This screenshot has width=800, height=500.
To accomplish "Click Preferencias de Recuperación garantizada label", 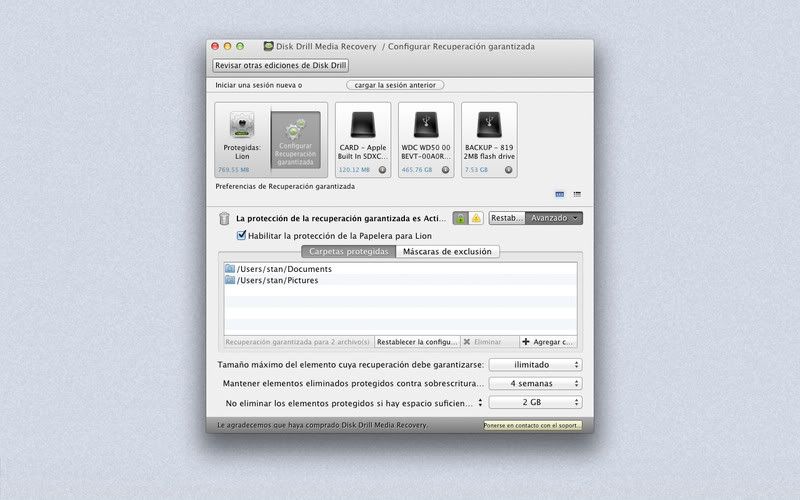I will (285, 187).
